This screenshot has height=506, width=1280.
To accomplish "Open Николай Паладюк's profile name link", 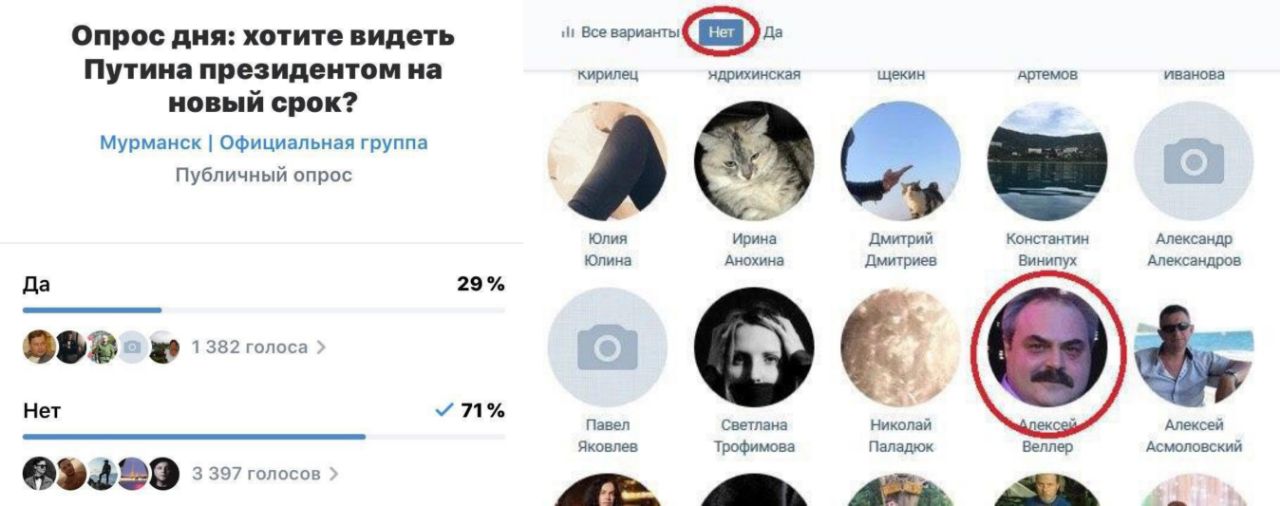I will tap(900, 435).
